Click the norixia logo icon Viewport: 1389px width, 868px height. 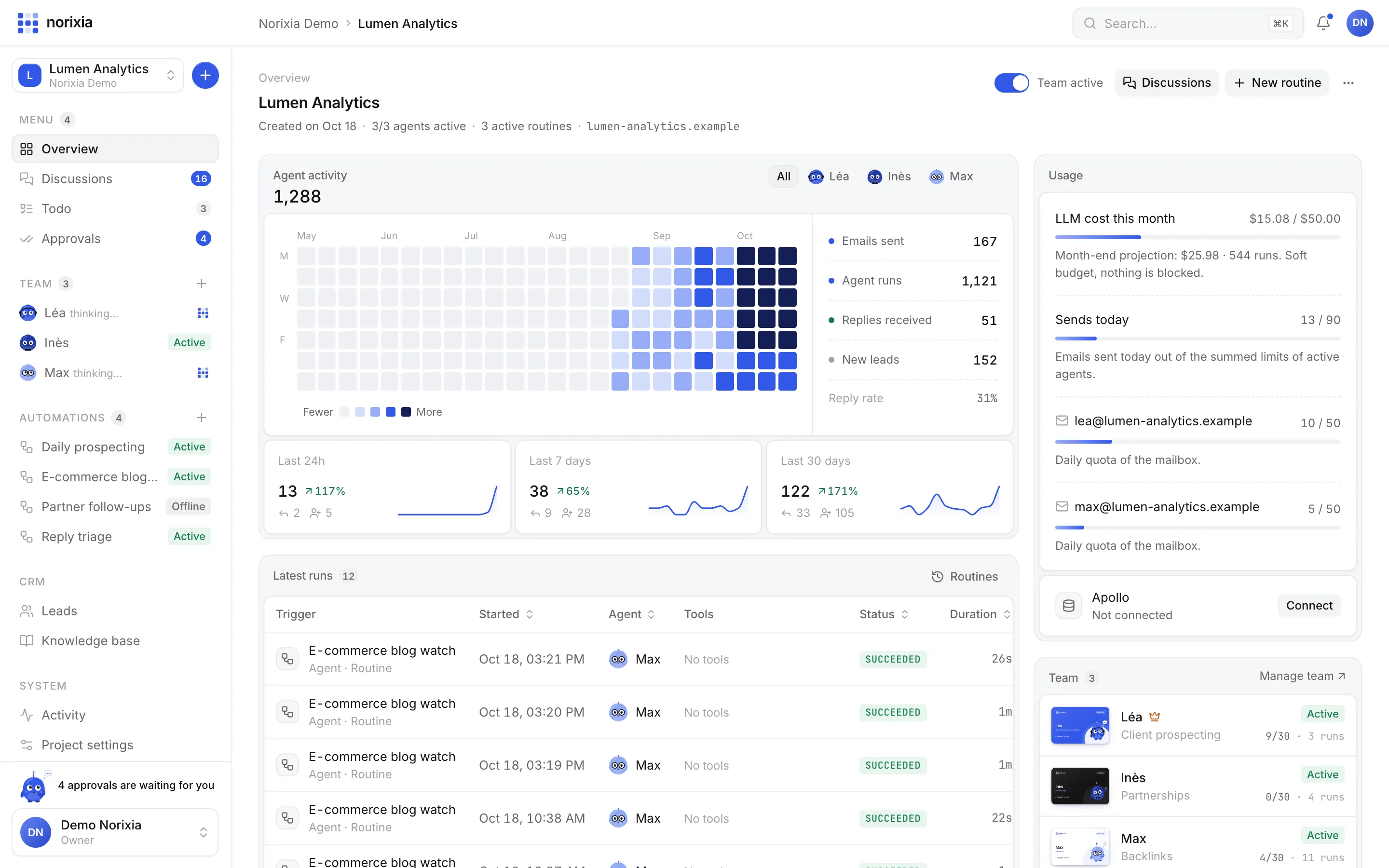tap(27, 23)
